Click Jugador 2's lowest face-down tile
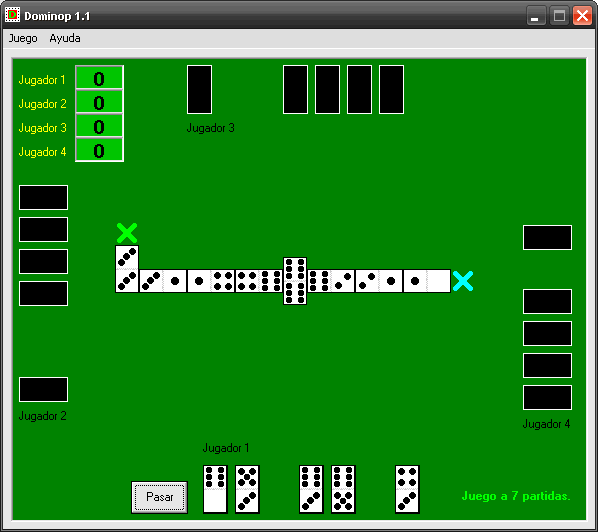Screen dimensions: 598x532 pos(43,389)
